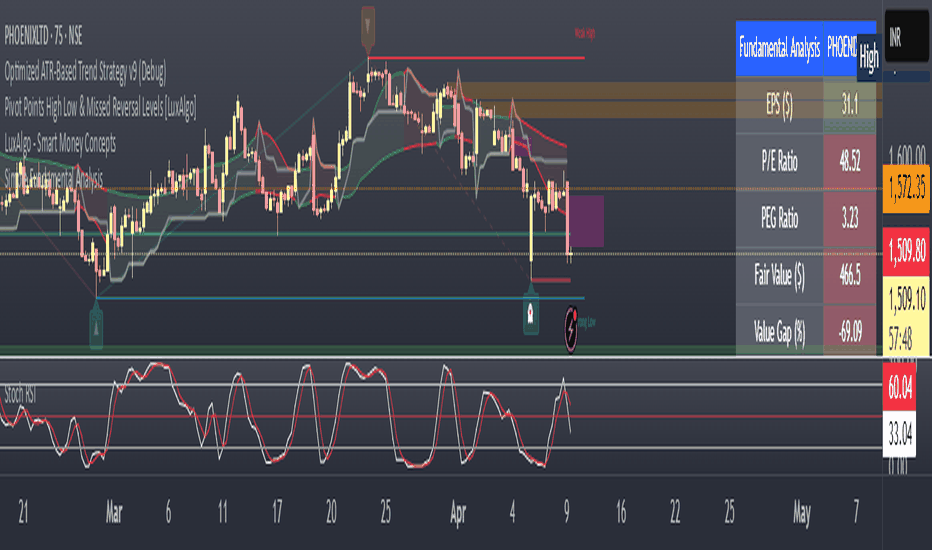
Task: Click the Fundamental Analysis table header
Action: coord(779,48)
